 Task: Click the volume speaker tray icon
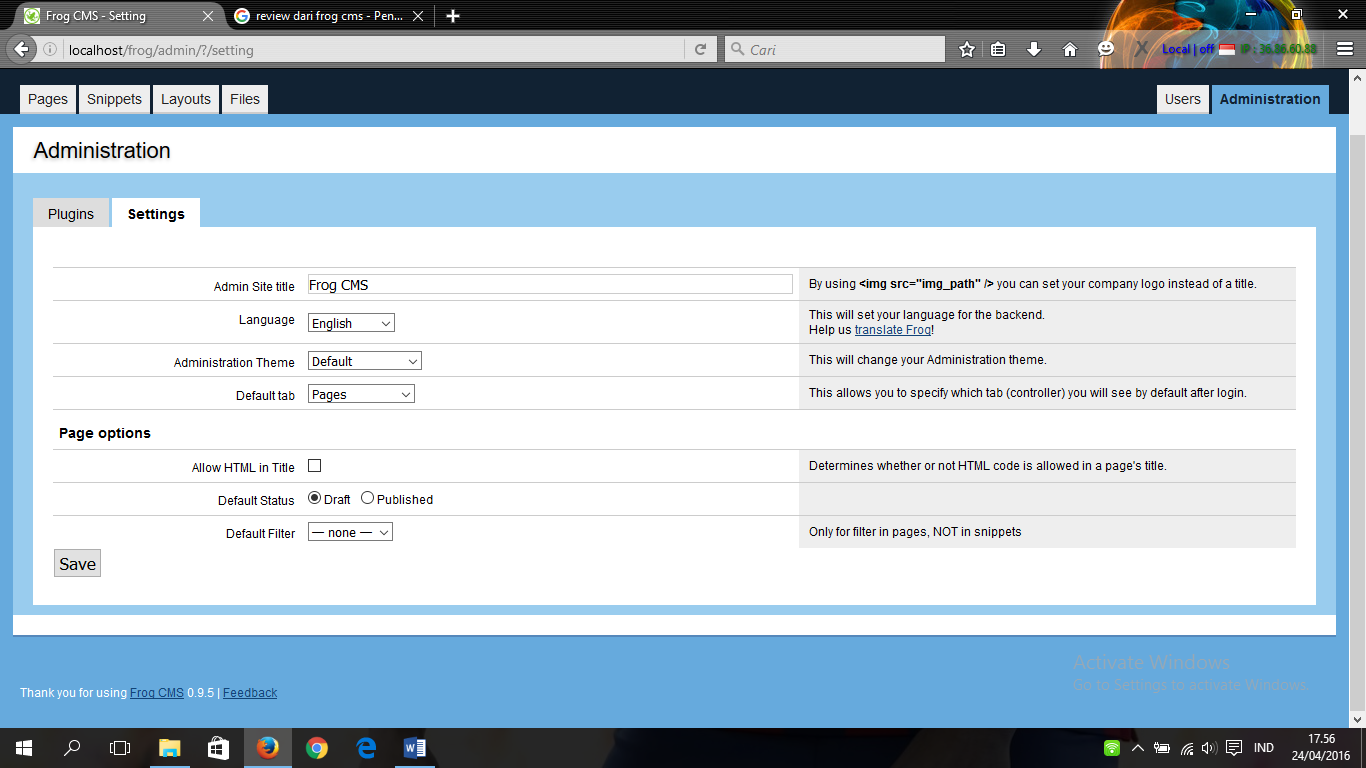(1208, 748)
